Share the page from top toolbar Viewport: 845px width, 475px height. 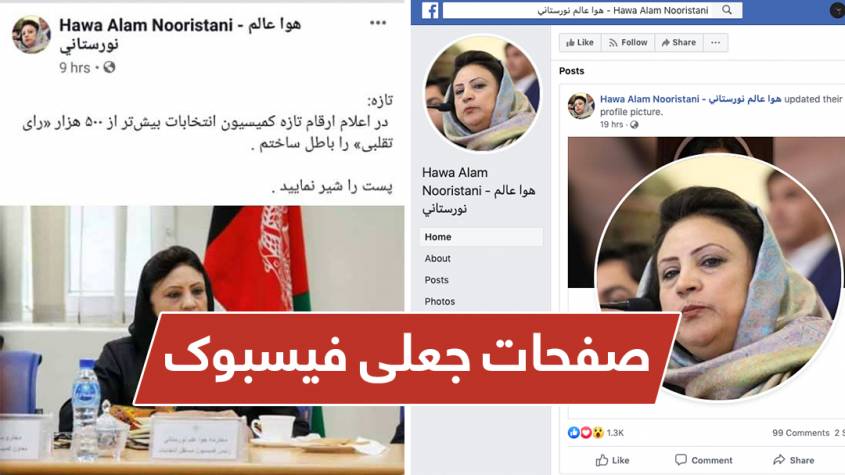[678, 43]
